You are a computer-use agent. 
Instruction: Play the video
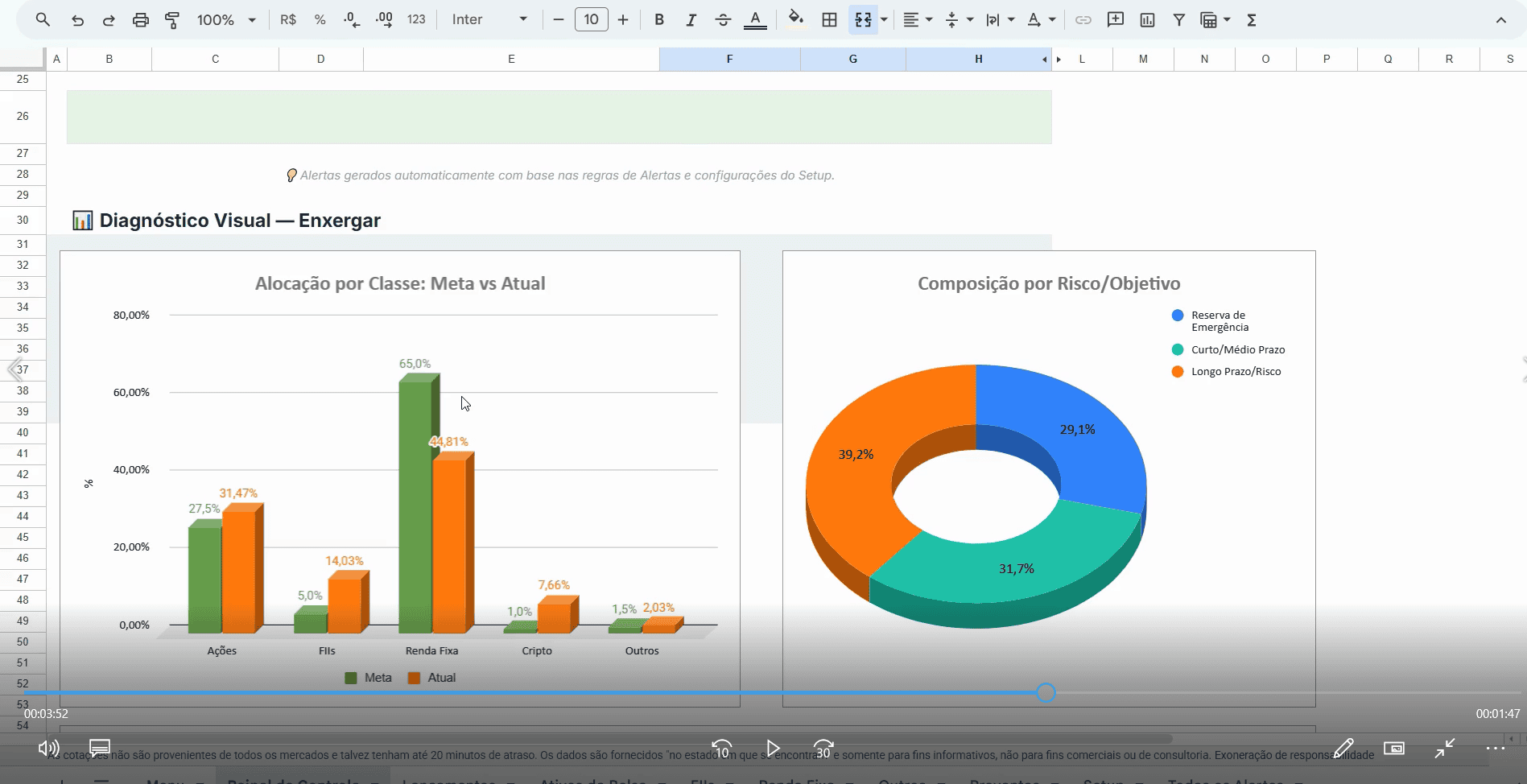(x=773, y=749)
